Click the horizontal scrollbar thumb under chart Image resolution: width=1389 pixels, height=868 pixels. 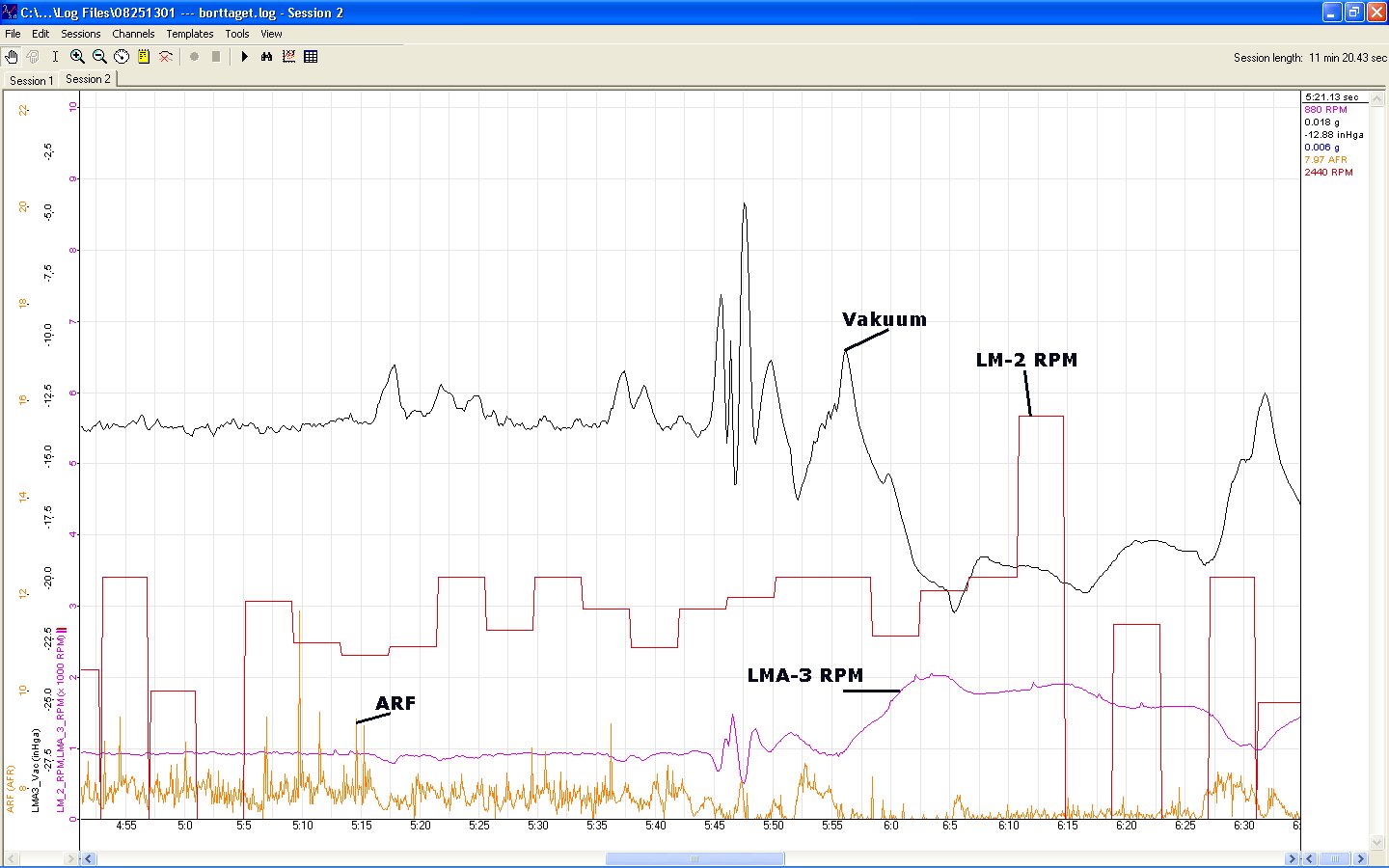pos(694,858)
